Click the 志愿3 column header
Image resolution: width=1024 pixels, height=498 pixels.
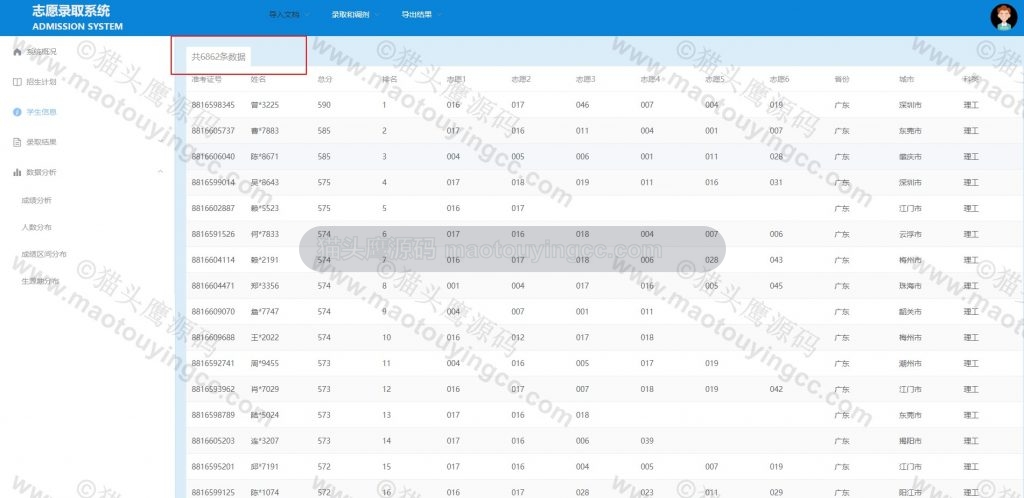[586, 79]
